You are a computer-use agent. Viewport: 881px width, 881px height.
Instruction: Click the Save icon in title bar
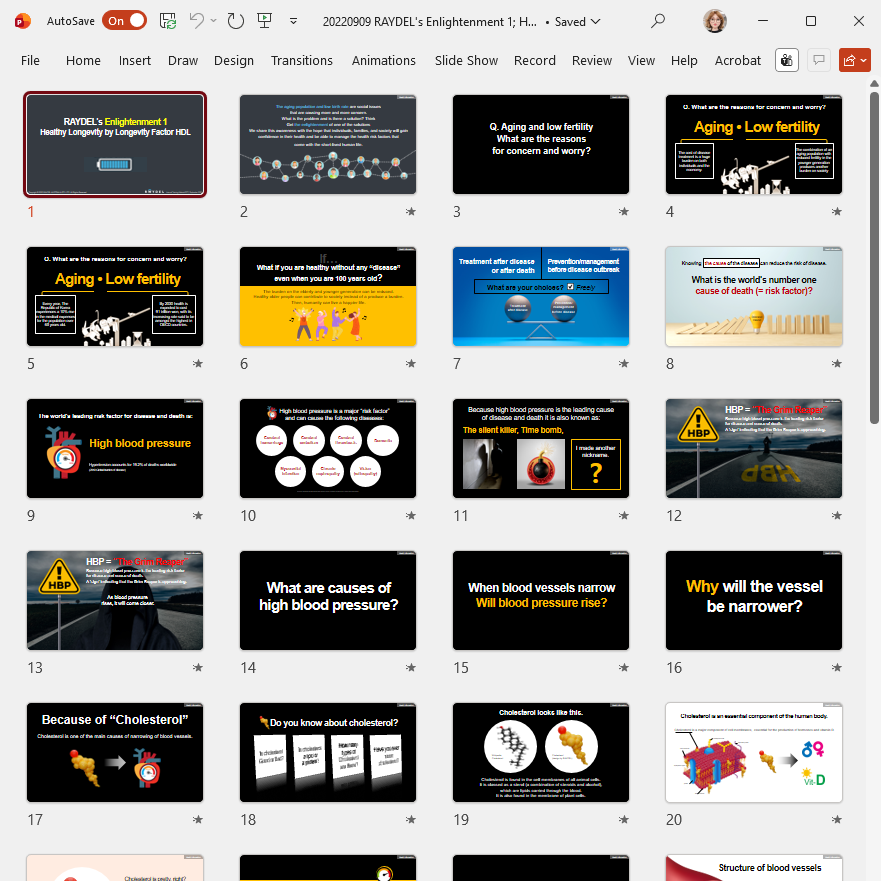(167, 21)
